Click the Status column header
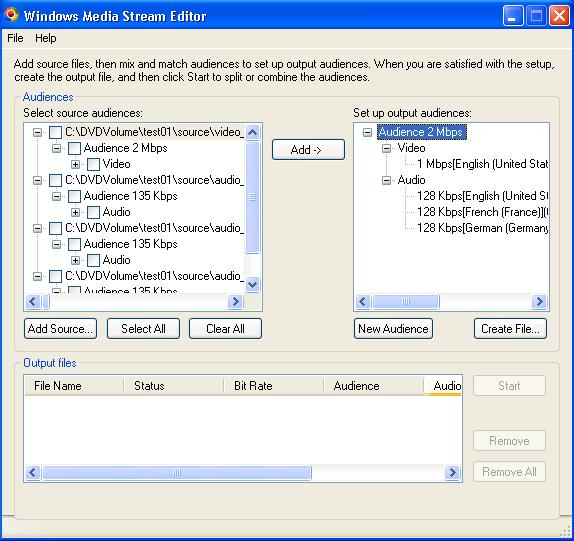574x541 pixels. pos(174,386)
